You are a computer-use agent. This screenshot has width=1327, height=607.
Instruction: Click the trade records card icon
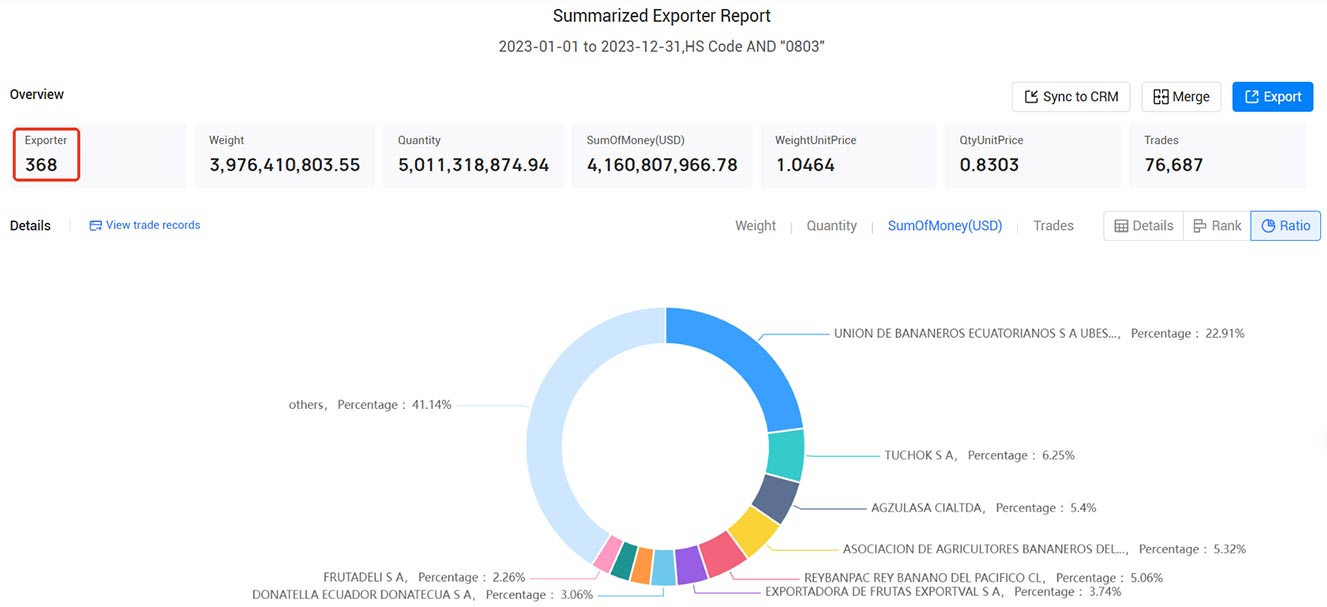[96, 226]
